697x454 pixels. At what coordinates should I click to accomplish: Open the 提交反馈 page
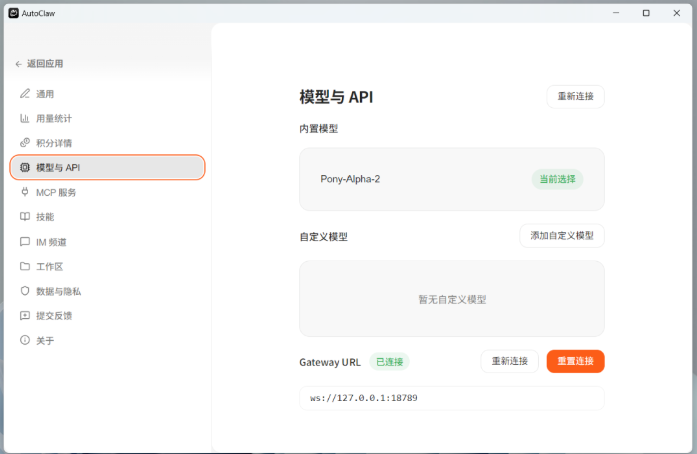(x=107, y=316)
